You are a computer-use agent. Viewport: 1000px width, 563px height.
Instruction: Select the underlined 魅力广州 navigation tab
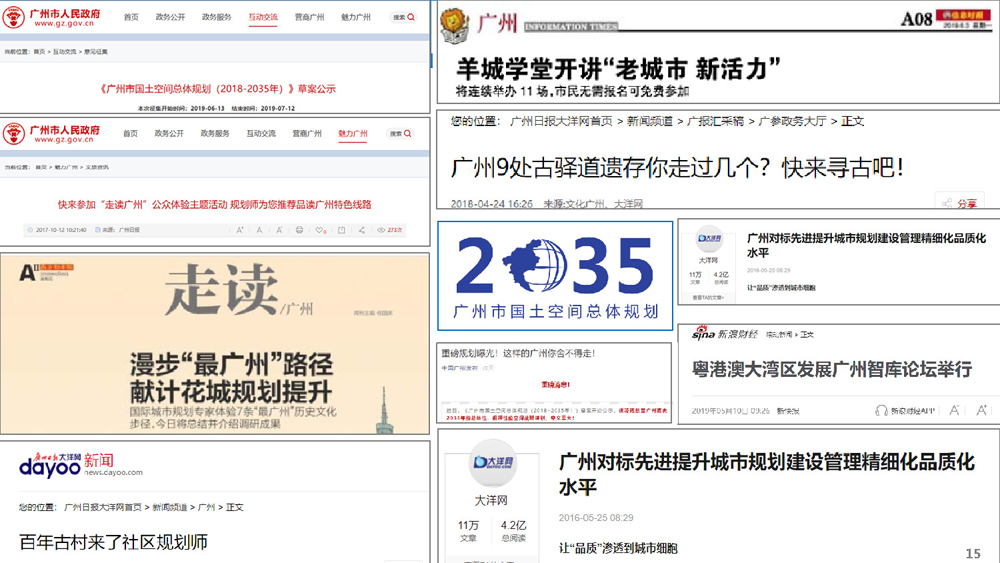point(353,133)
